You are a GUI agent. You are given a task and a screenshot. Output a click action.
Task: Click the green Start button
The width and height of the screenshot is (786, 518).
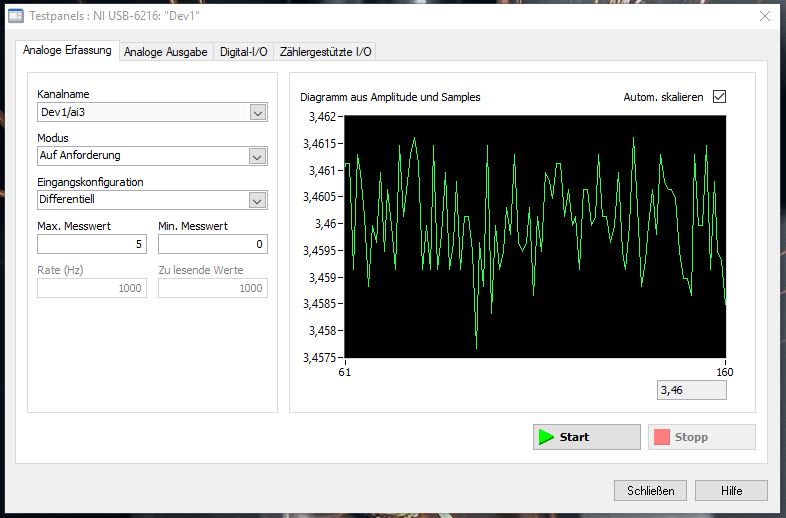click(586, 437)
